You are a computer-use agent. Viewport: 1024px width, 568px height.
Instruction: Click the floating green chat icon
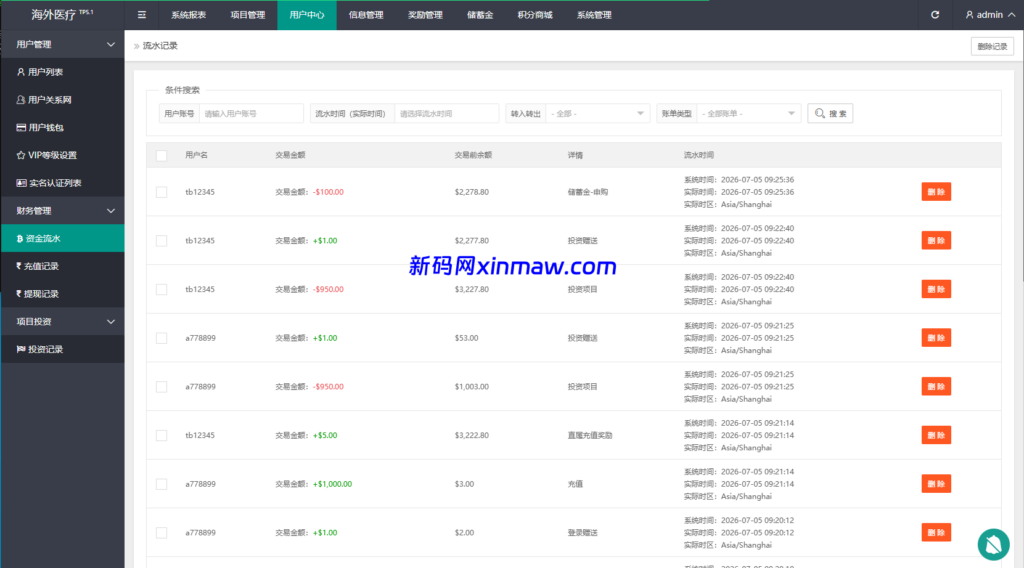(993, 544)
